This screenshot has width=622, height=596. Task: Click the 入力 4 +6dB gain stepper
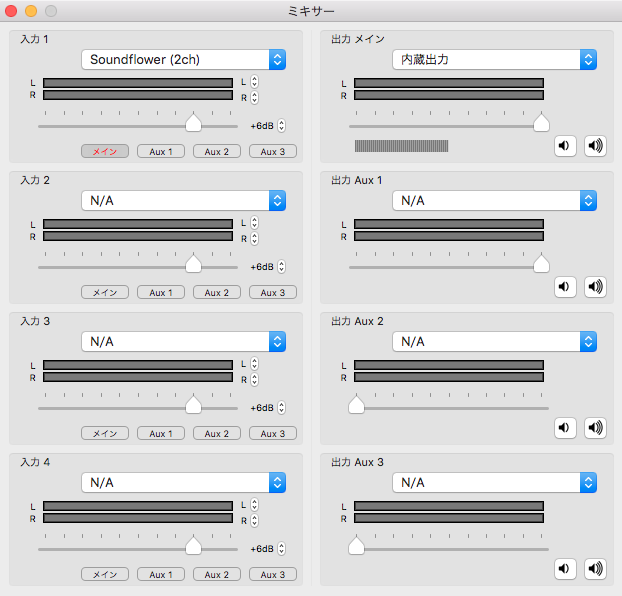281,548
